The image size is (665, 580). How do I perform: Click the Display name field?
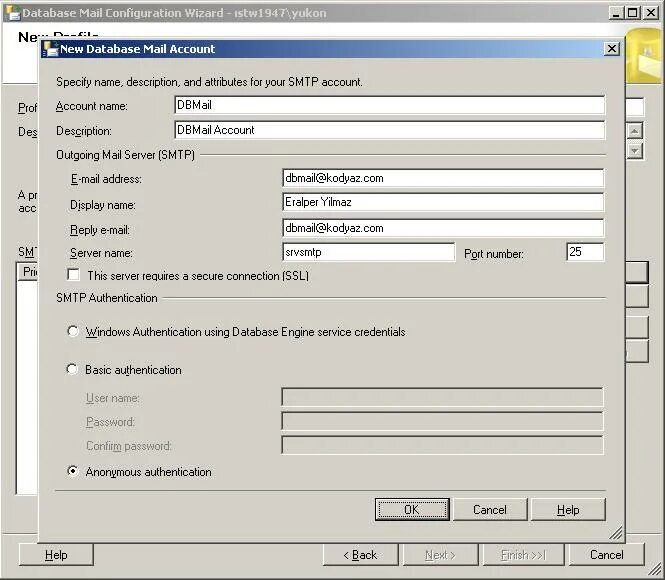[x=443, y=202]
